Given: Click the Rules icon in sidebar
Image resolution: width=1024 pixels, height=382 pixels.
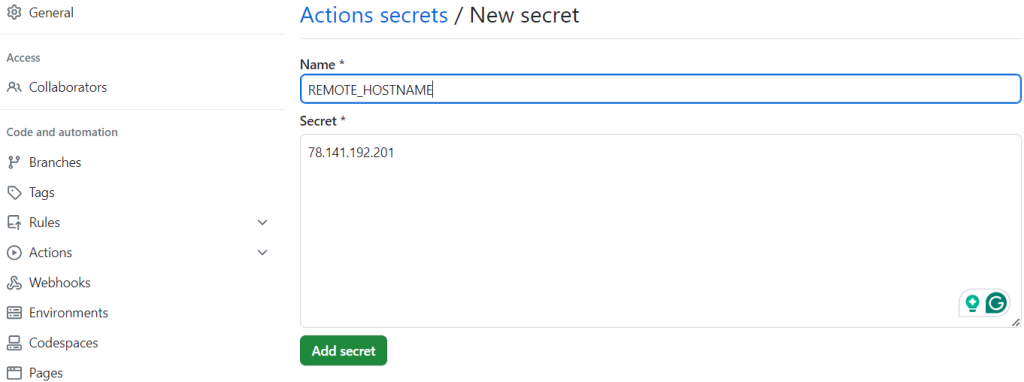Looking at the screenshot, I should 14,223.
